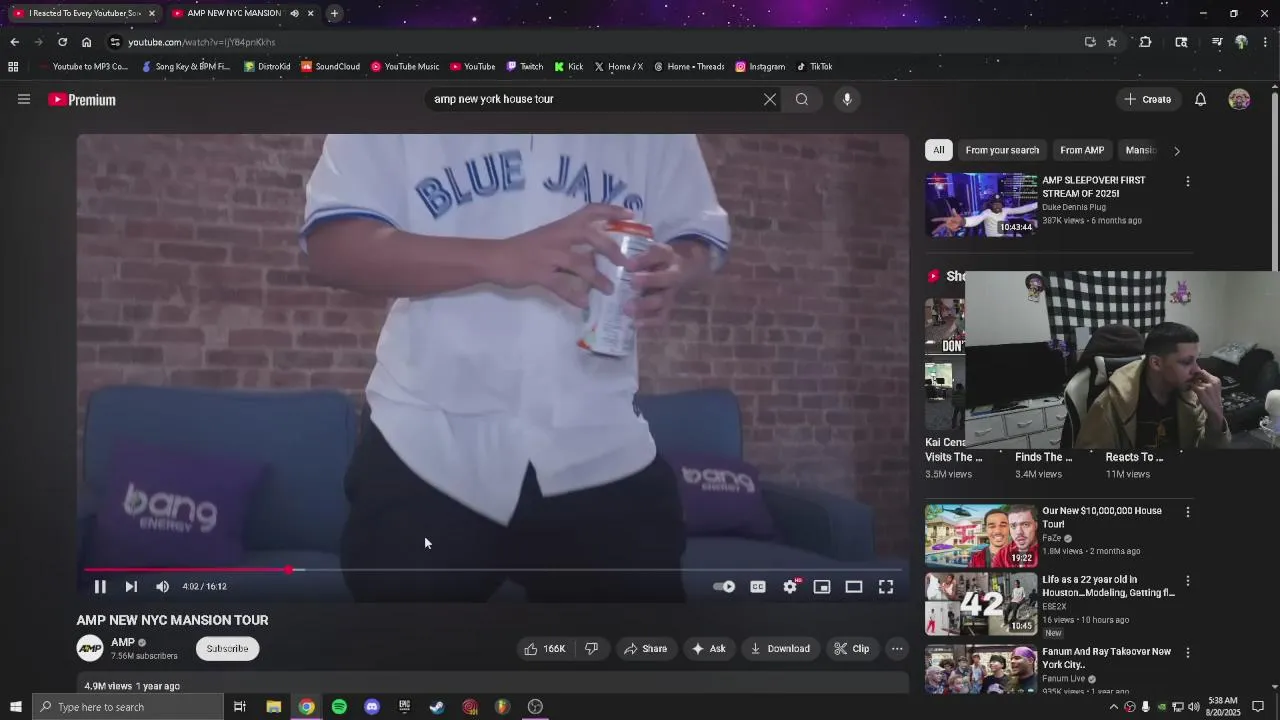The height and width of the screenshot is (720, 1280).
Task: Seek on the red video progress bar
Action: 492,570
